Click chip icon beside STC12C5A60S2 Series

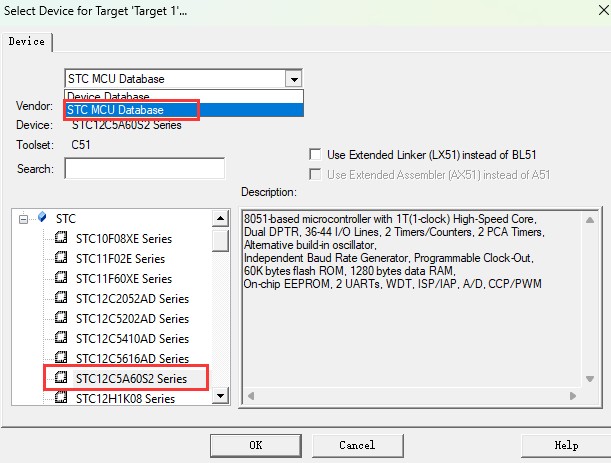point(61,377)
